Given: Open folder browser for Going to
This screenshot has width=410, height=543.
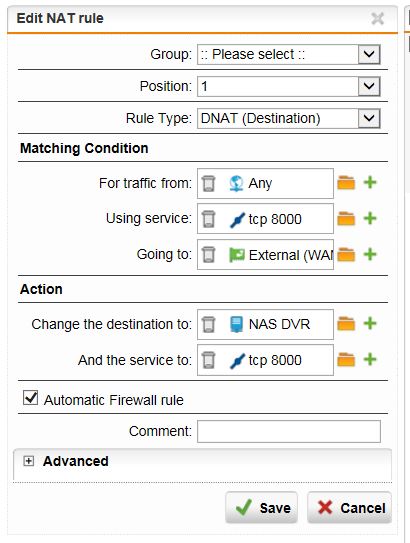Looking at the screenshot, I should 346,254.
